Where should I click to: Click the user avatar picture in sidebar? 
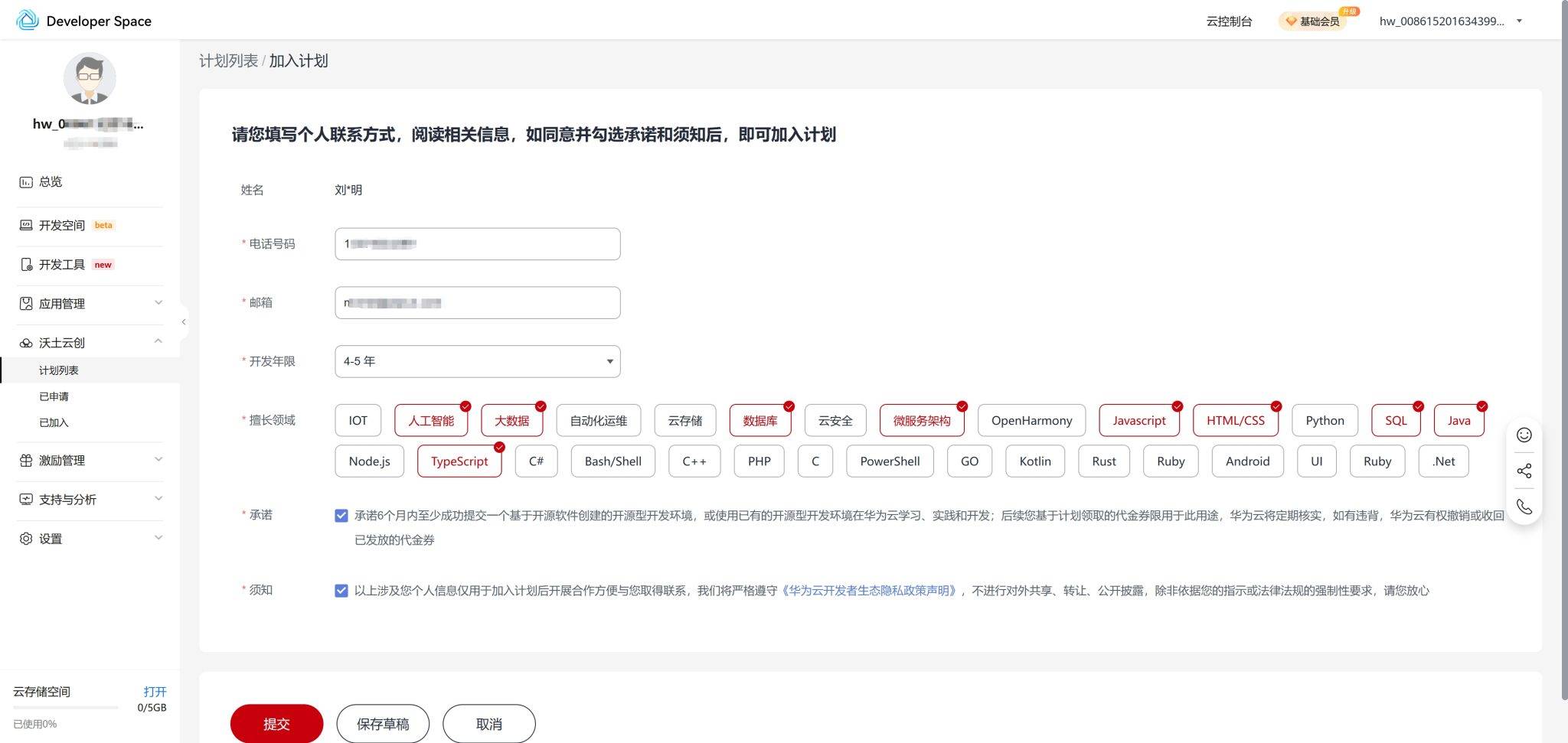[90, 78]
